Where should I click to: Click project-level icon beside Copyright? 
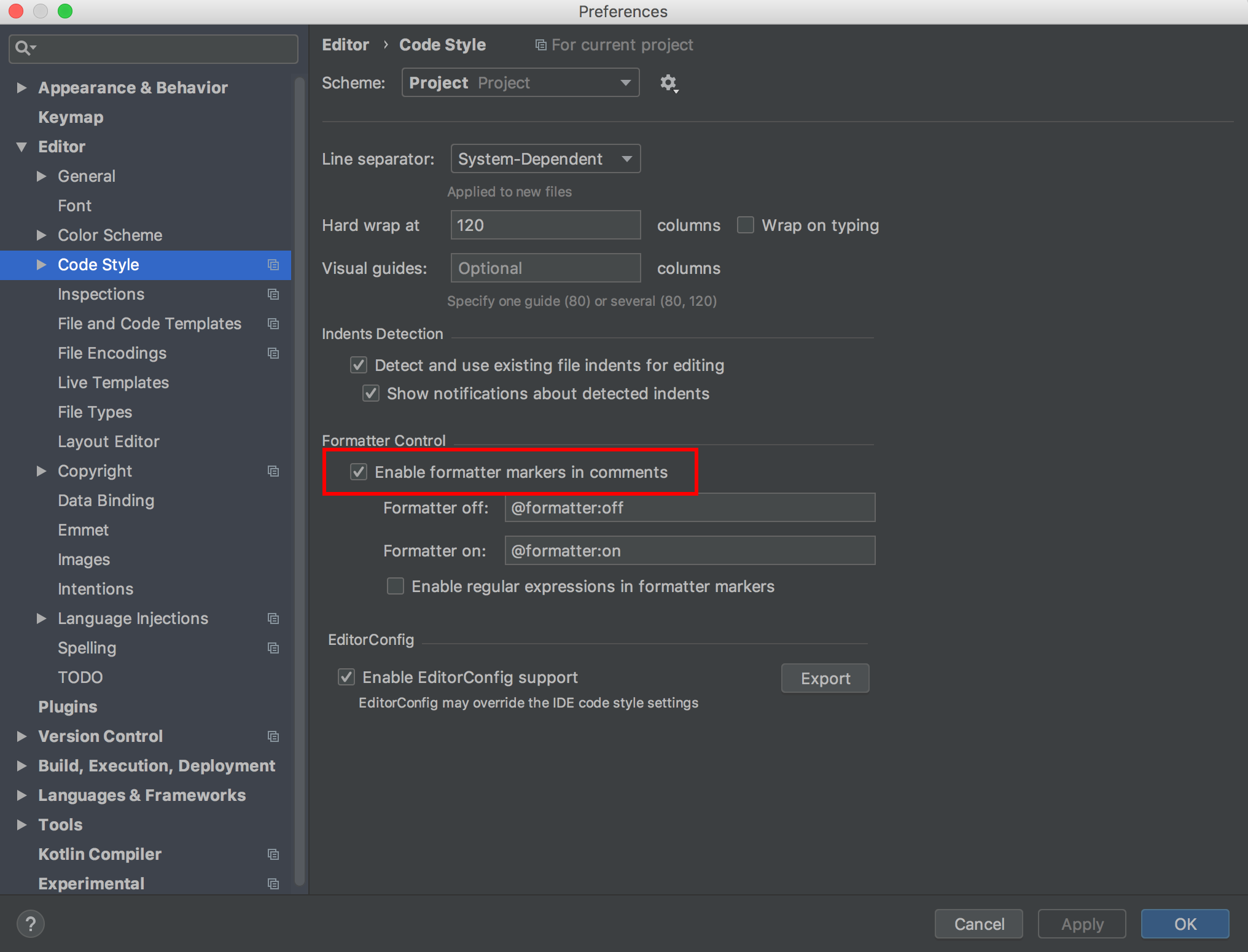click(273, 471)
